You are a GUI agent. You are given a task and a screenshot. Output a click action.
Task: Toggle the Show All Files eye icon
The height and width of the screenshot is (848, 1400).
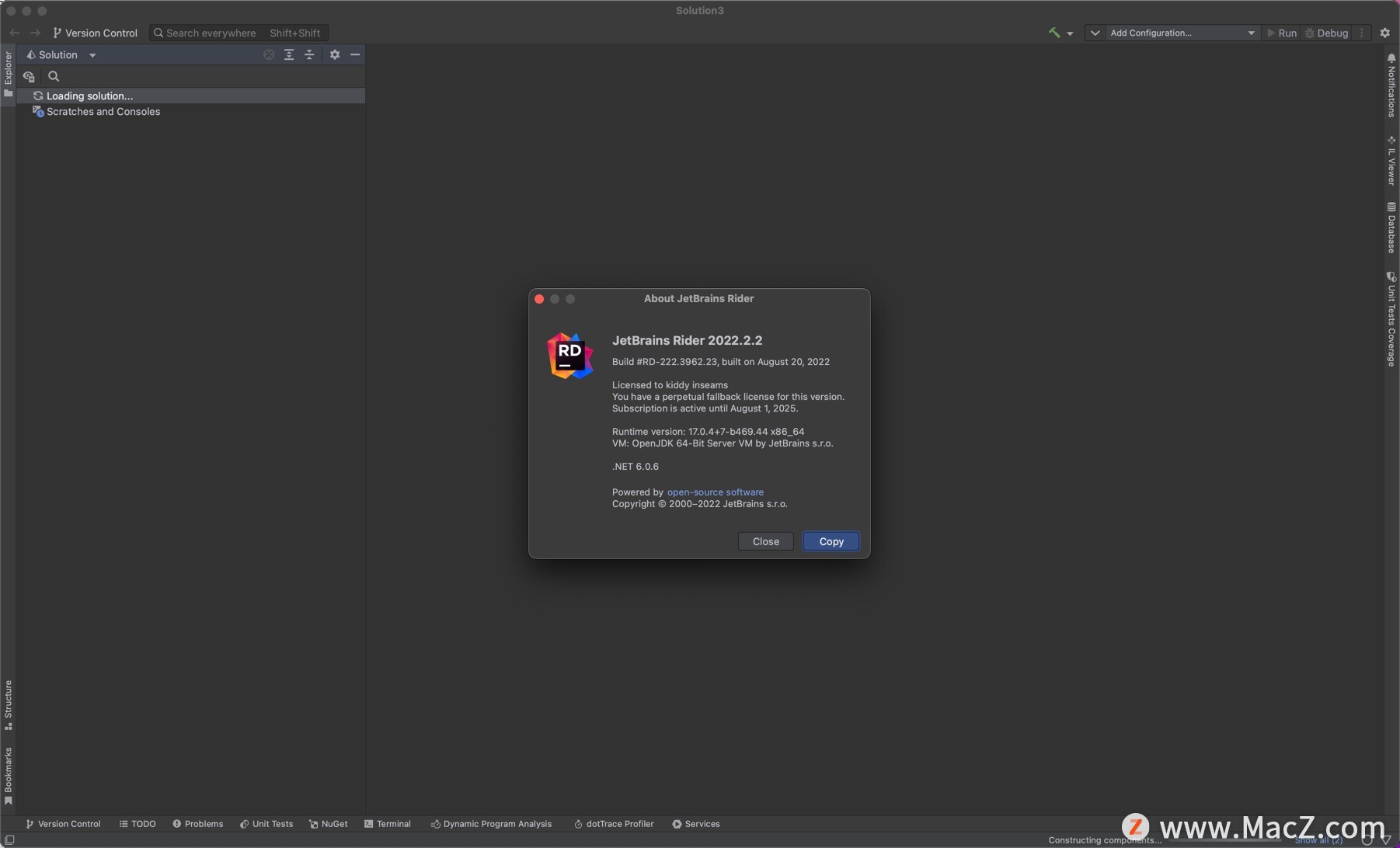(29, 76)
